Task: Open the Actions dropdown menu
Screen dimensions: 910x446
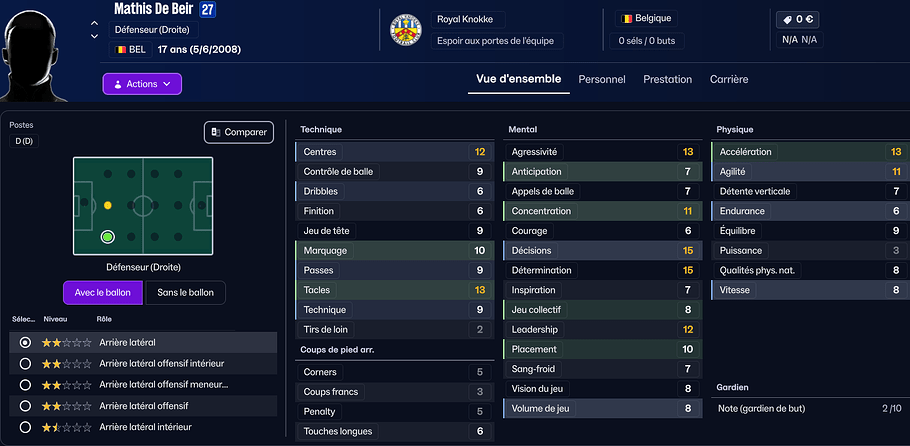Action: click(x=142, y=84)
